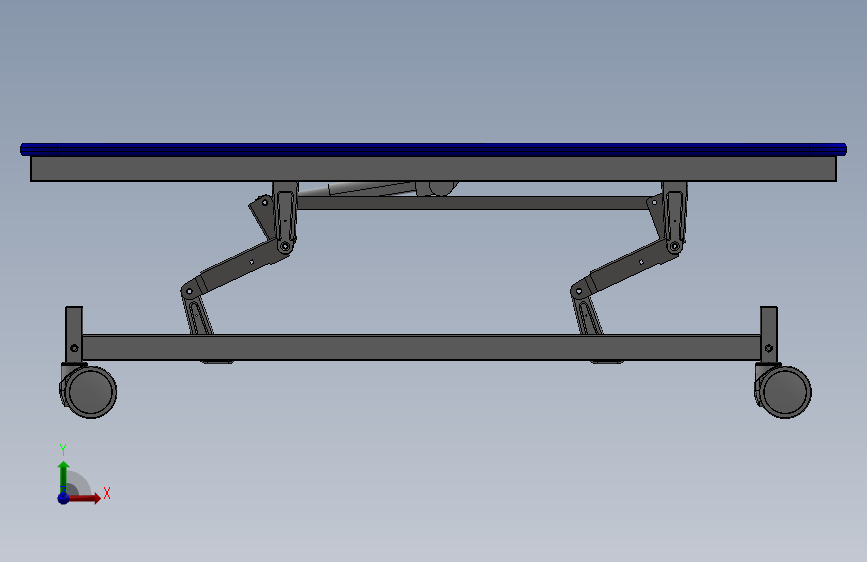This screenshot has height=562, width=867.
Task: Select the right diagonal lifting arm
Action: click(x=628, y=267)
